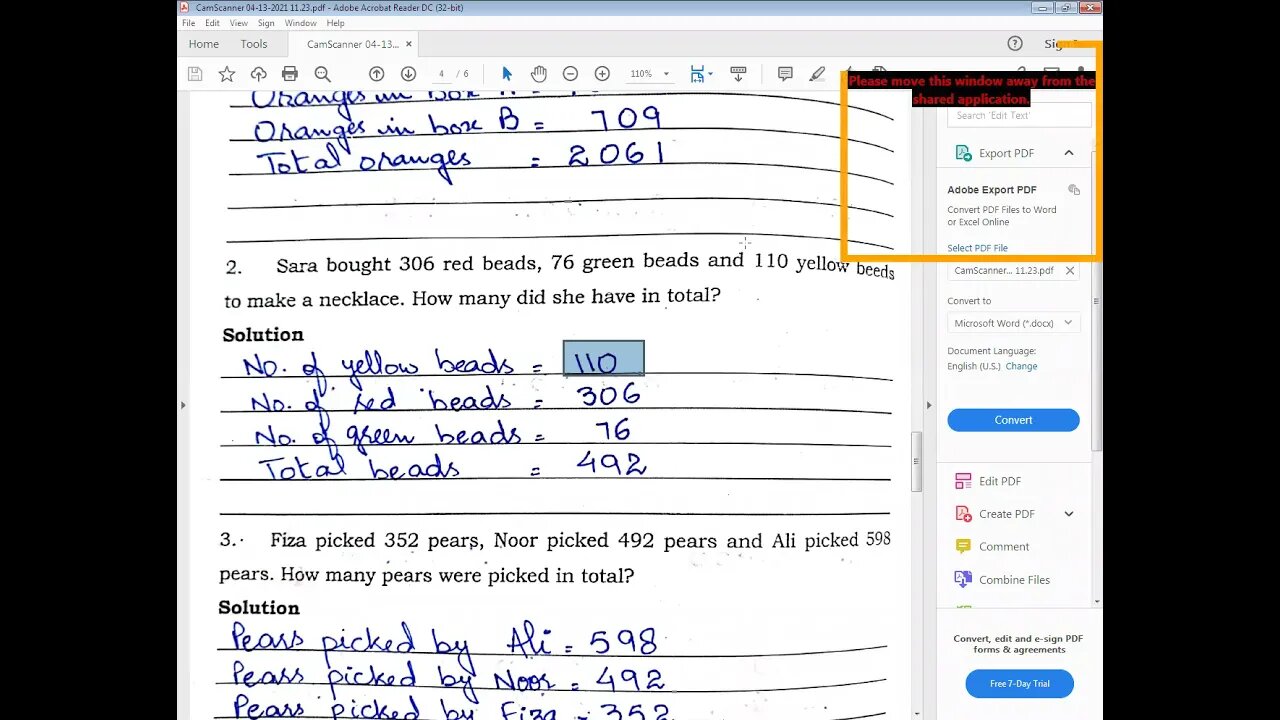Image resolution: width=1280 pixels, height=720 pixels.
Task: Expand the left navigation pane arrow
Action: [182, 405]
